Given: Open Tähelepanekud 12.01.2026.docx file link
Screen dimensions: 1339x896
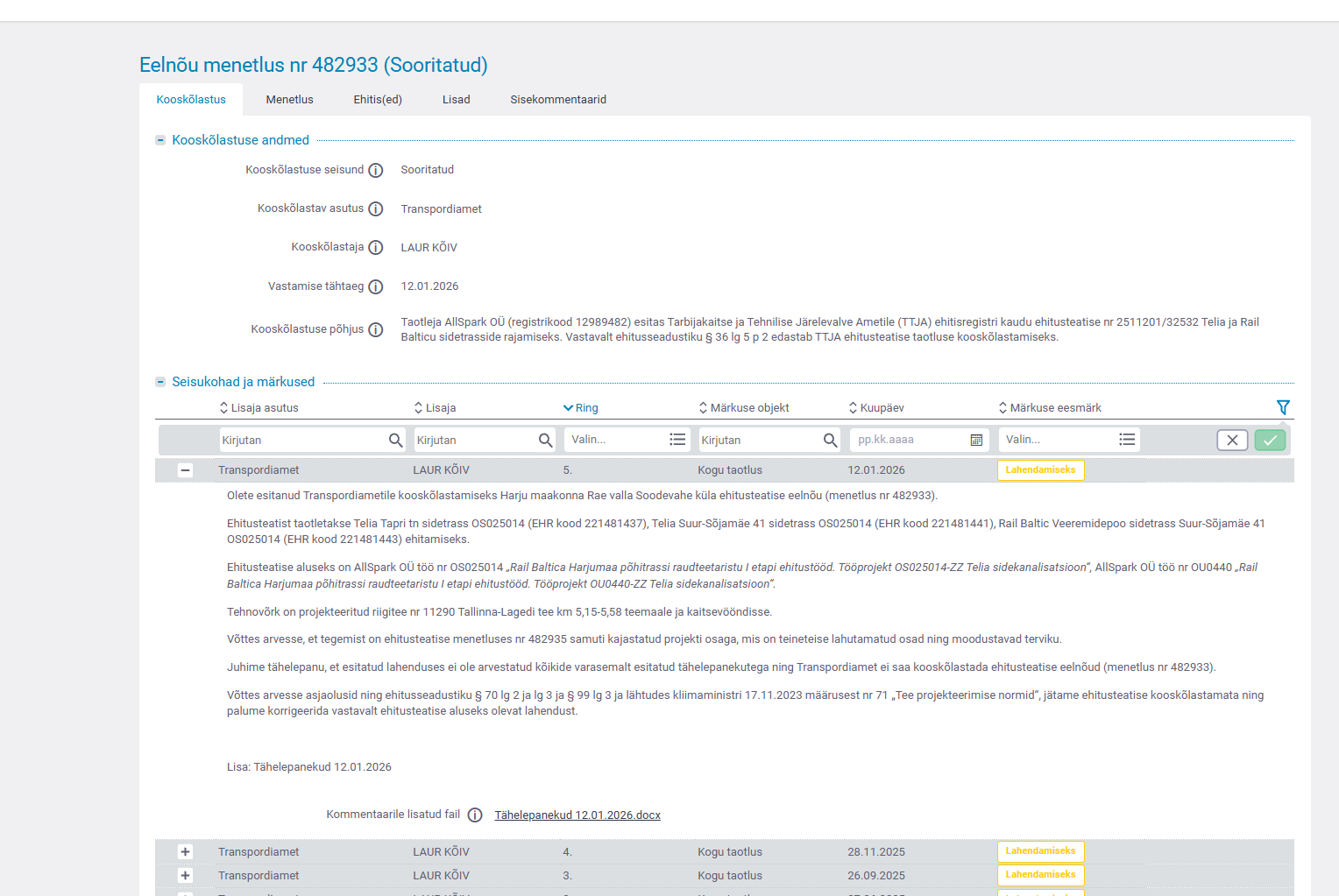Looking at the screenshot, I should tap(577, 815).
